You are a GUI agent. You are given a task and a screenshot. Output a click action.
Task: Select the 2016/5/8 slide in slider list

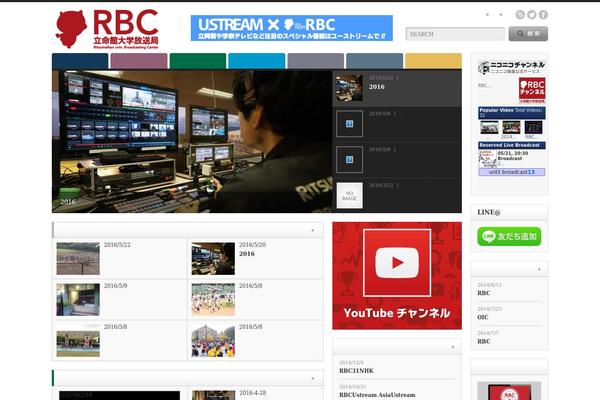397,159
